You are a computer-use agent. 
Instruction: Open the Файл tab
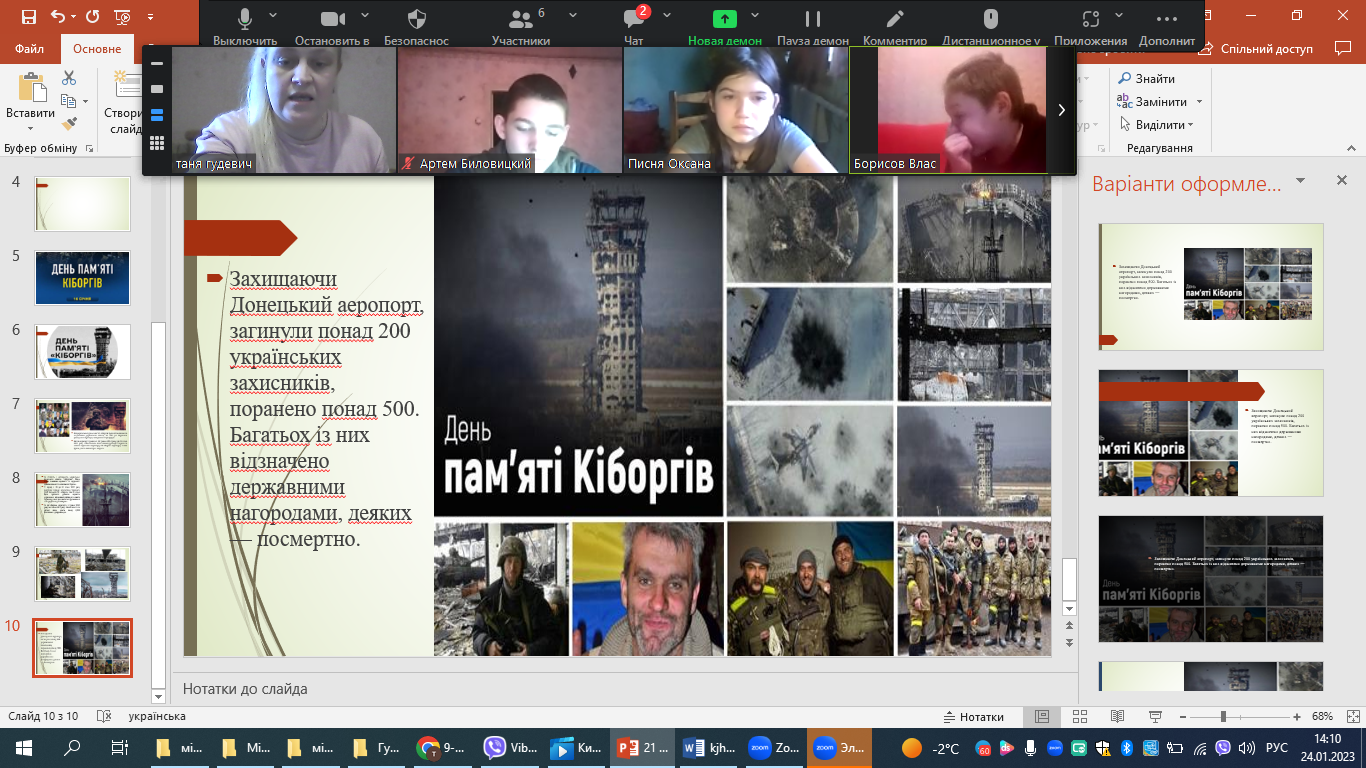click(30, 48)
